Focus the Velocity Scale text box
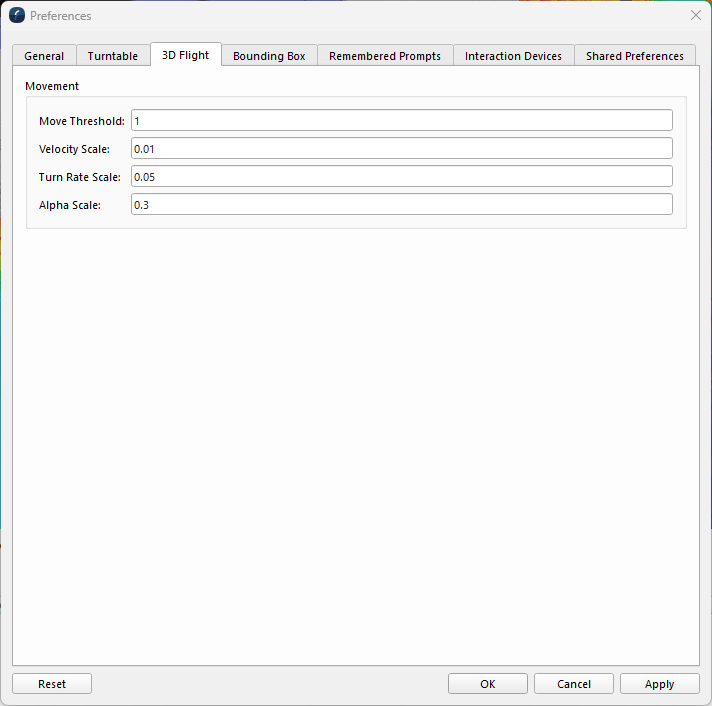This screenshot has height=706, width=712. point(402,148)
